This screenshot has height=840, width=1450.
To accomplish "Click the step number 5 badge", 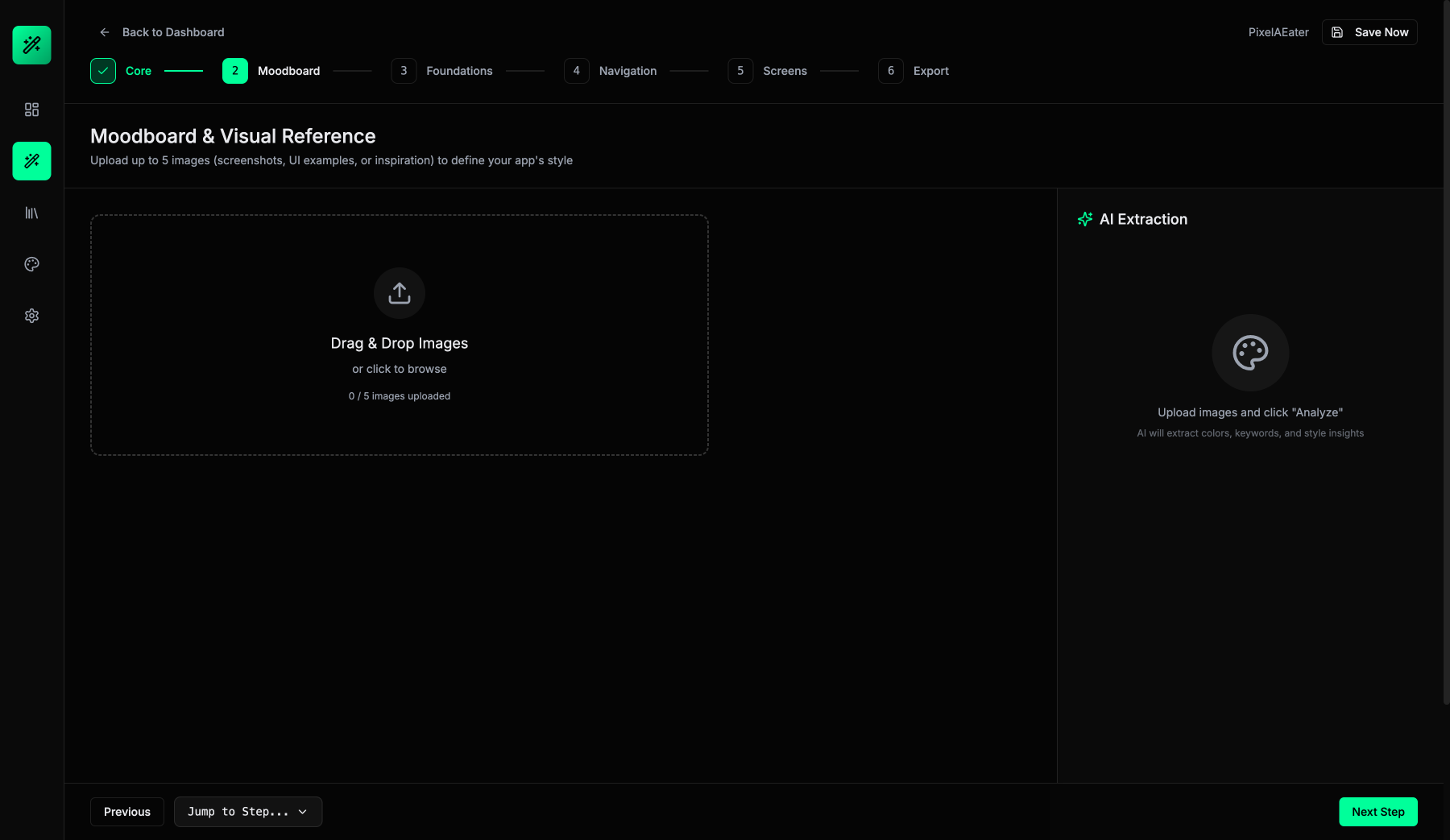I will pos(740,71).
